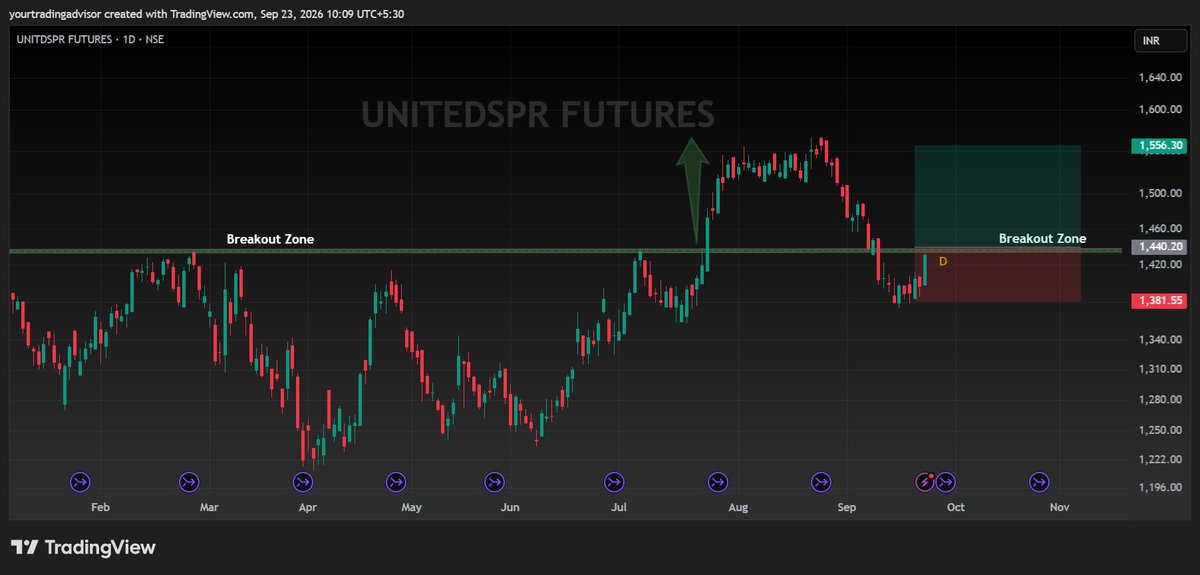
Task: Click the 1,280.00 price axis label
Action: click(1160, 400)
